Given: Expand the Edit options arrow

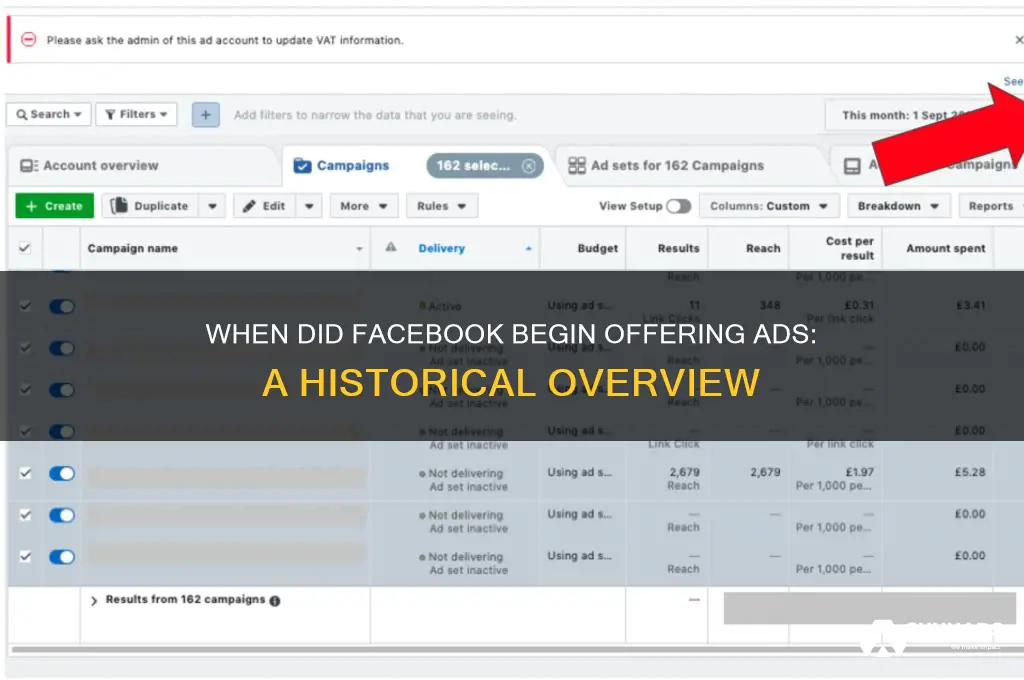Looking at the screenshot, I should coord(309,206).
